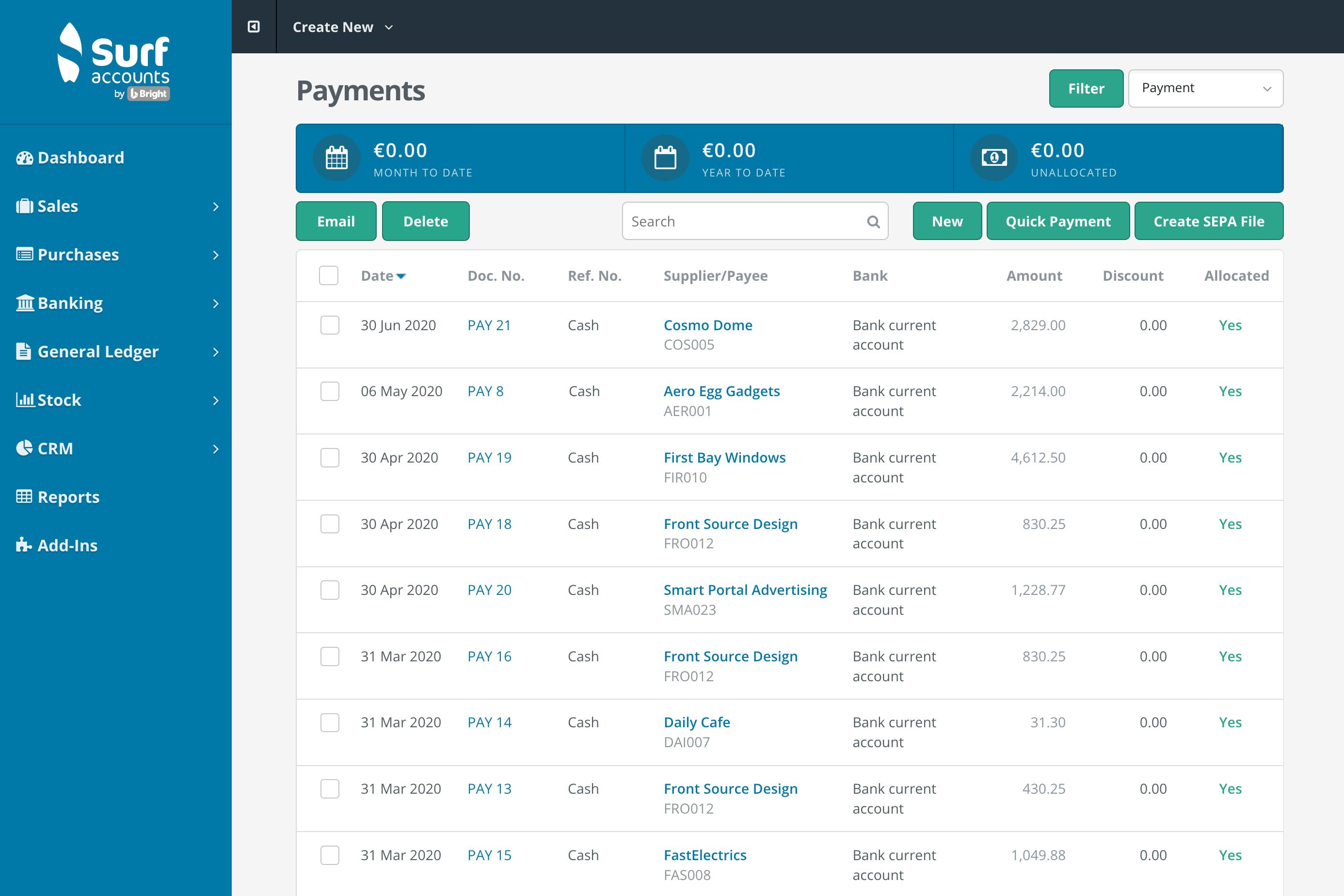The height and width of the screenshot is (896, 1344).
Task: Open the Stock bar-chart icon
Action: [x=24, y=400]
